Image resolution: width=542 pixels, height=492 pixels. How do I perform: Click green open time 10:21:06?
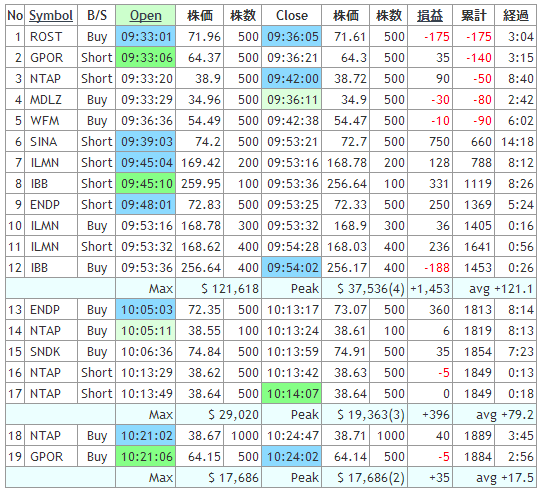(x=146, y=457)
